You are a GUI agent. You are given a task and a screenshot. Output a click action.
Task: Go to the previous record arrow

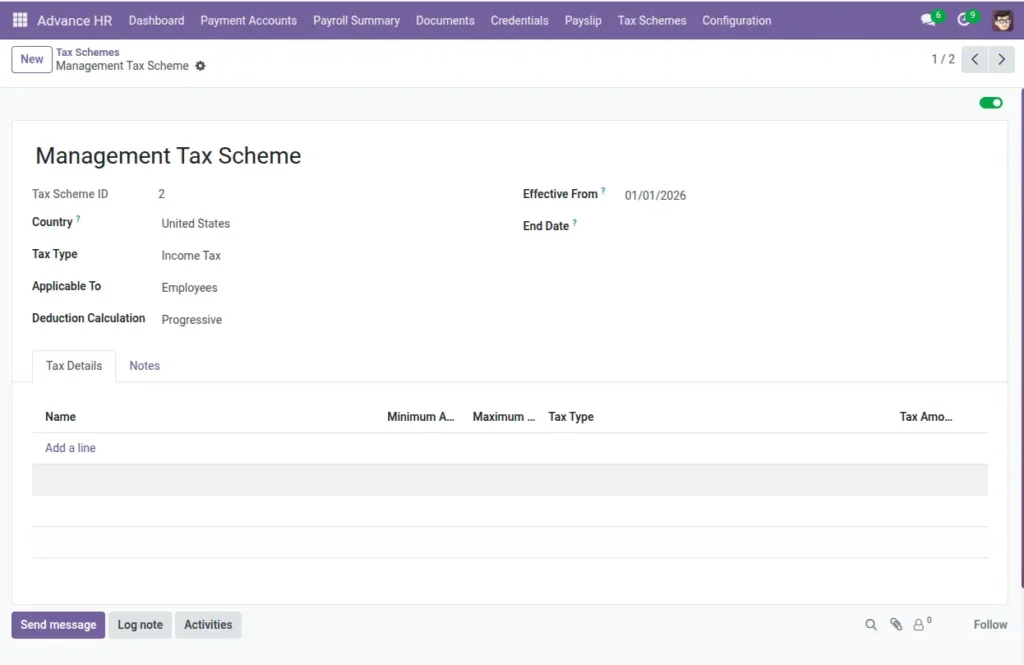[x=974, y=59]
